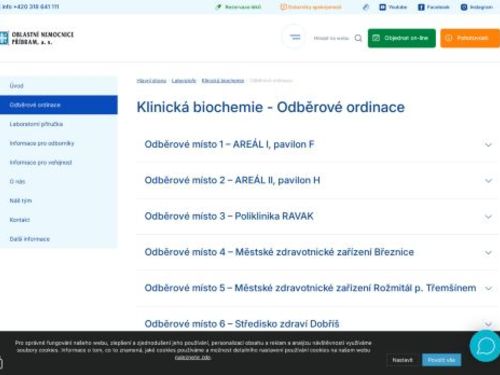This screenshot has height=375, width=500.
Task: Click the Youtube icon in the top bar
Action: point(383,7)
